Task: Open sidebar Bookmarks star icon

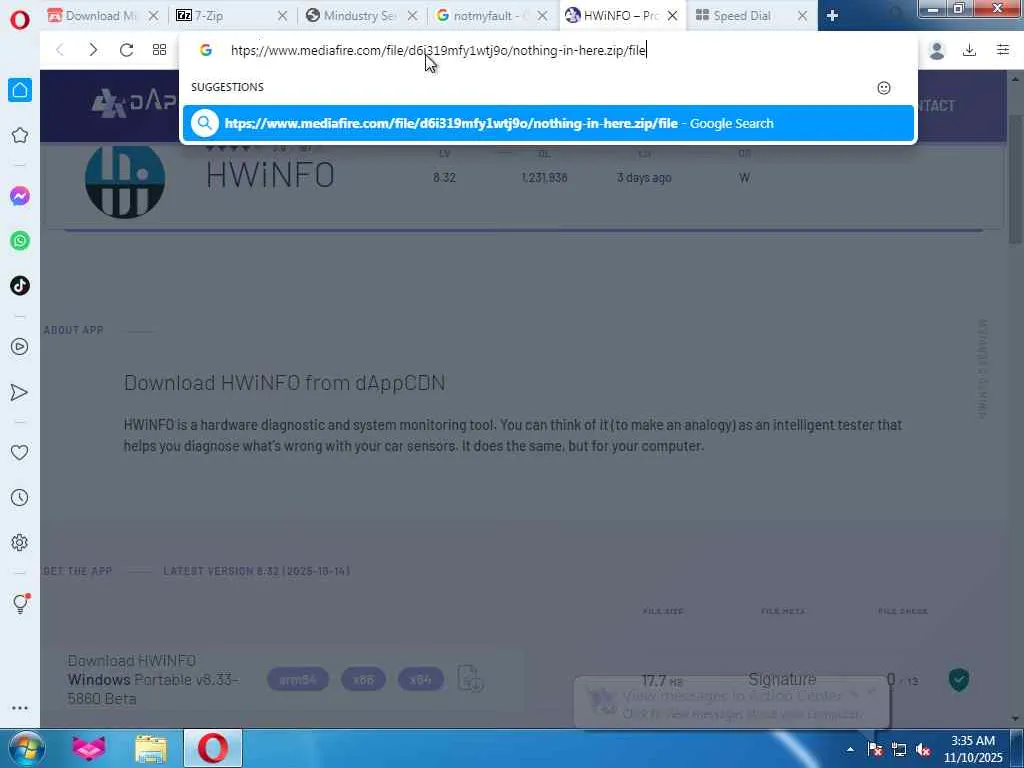Action: (20, 135)
